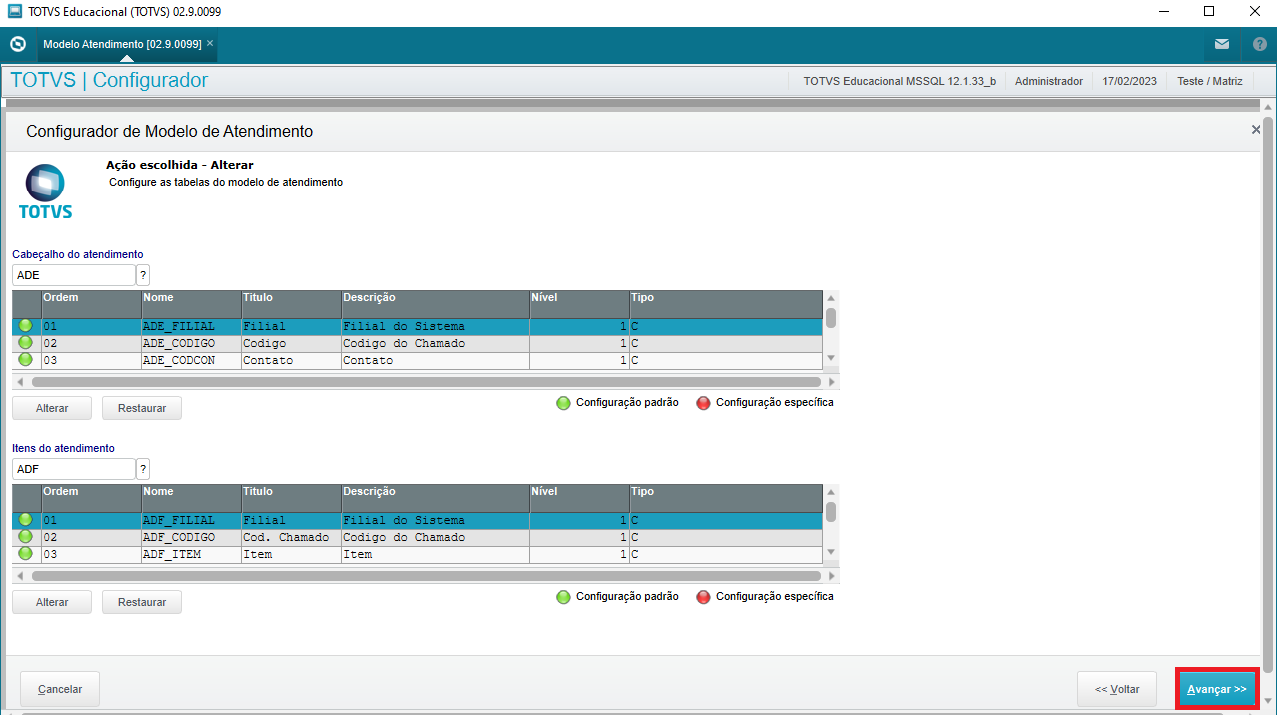Screen dimensions: 1277x719
Task: Click the Cancelar button
Action: (x=60, y=689)
